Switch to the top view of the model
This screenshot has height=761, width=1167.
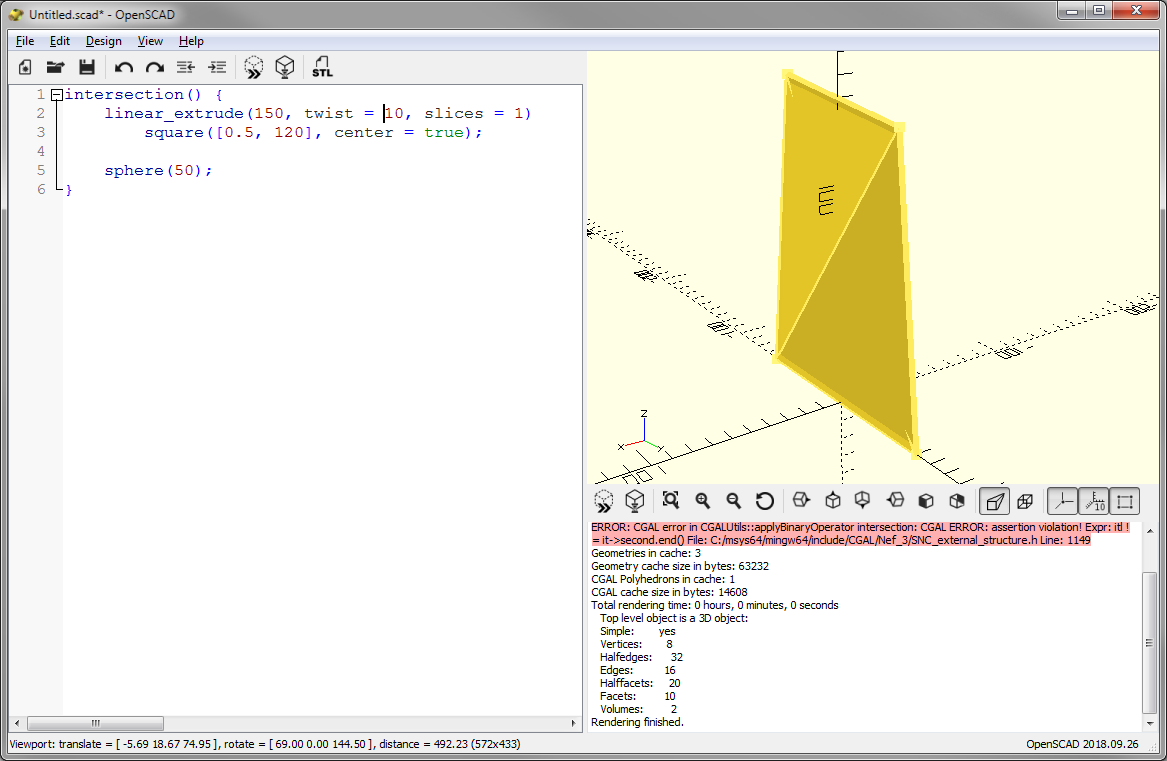click(832, 500)
